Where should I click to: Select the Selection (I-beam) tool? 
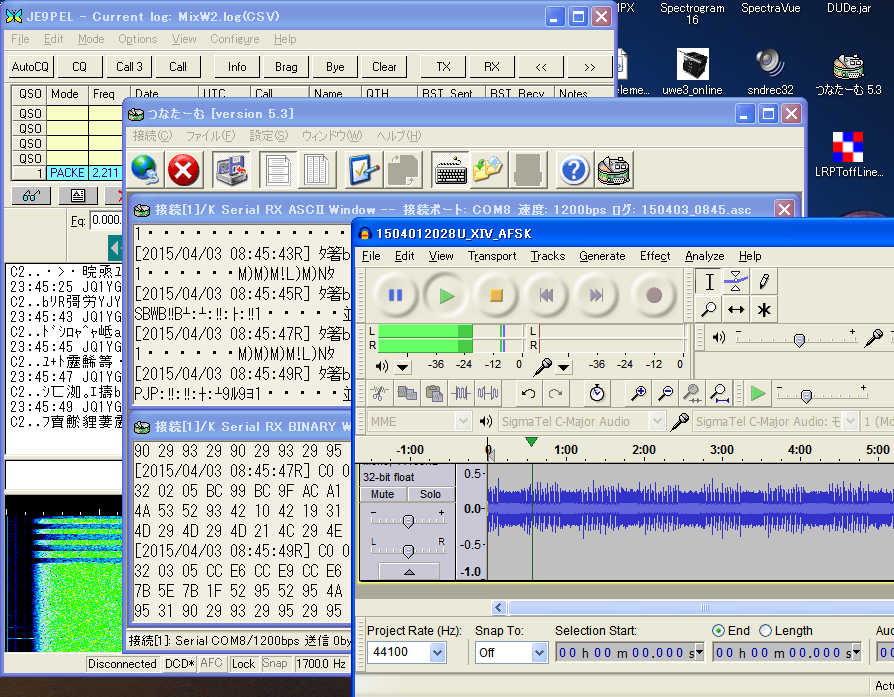pos(709,282)
